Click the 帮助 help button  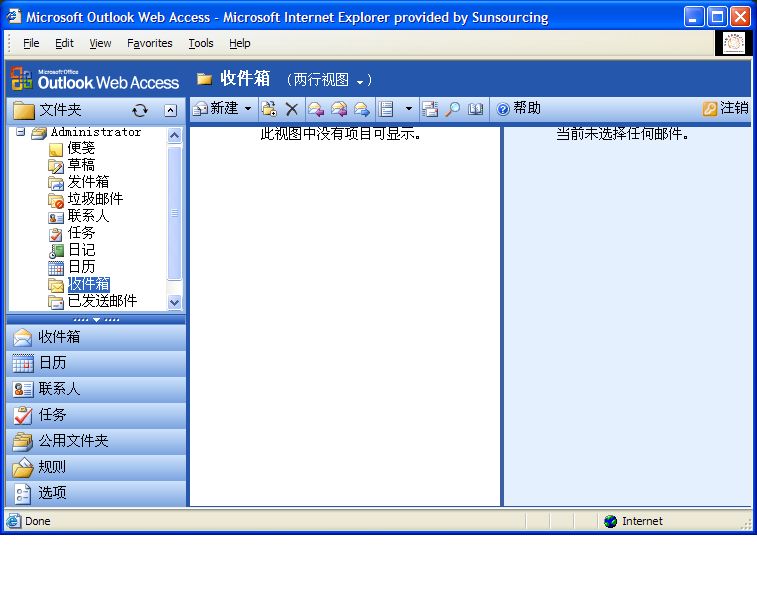[x=519, y=108]
